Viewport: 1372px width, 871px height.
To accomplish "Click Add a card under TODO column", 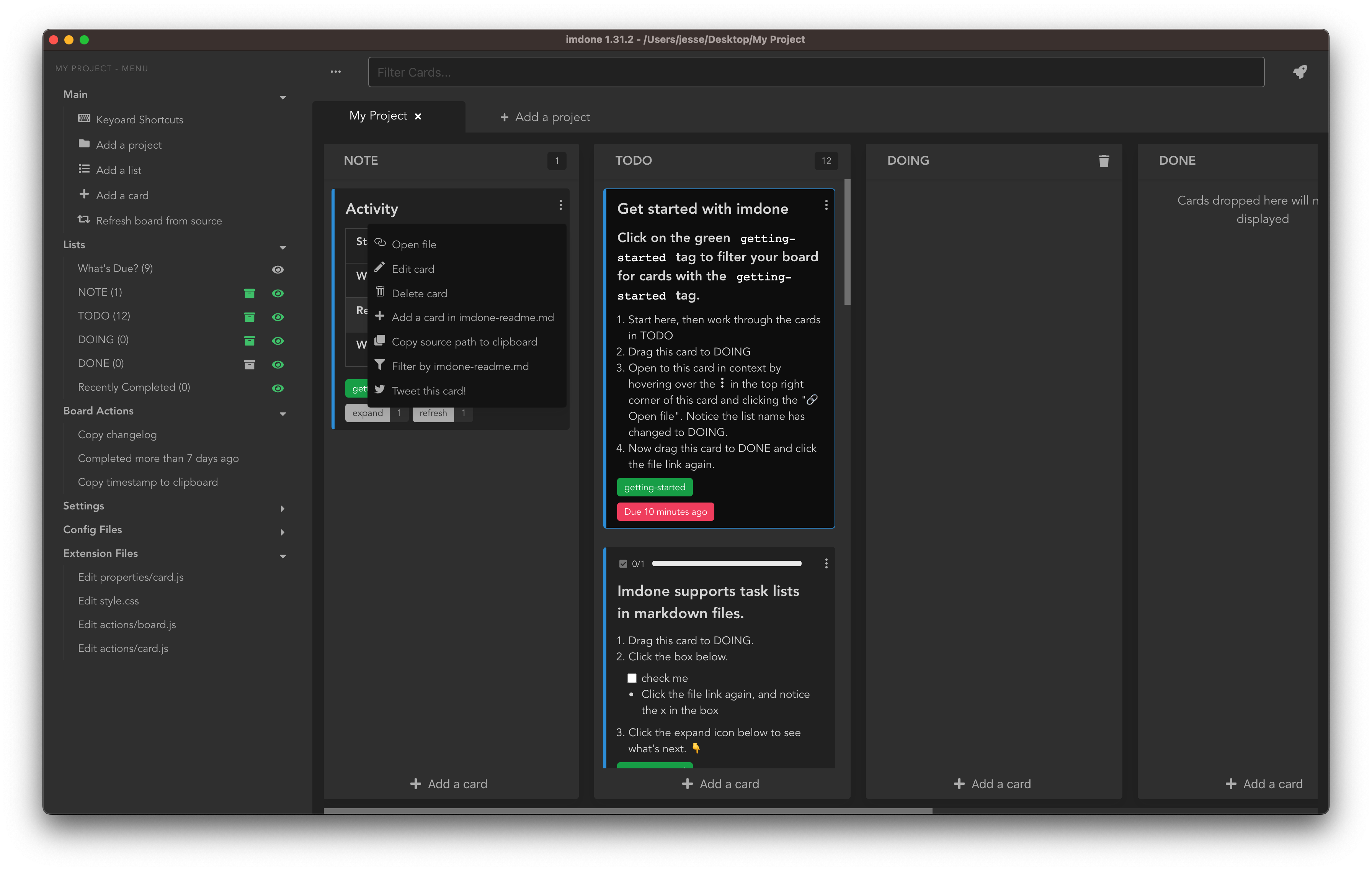I will pyautogui.click(x=721, y=784).
